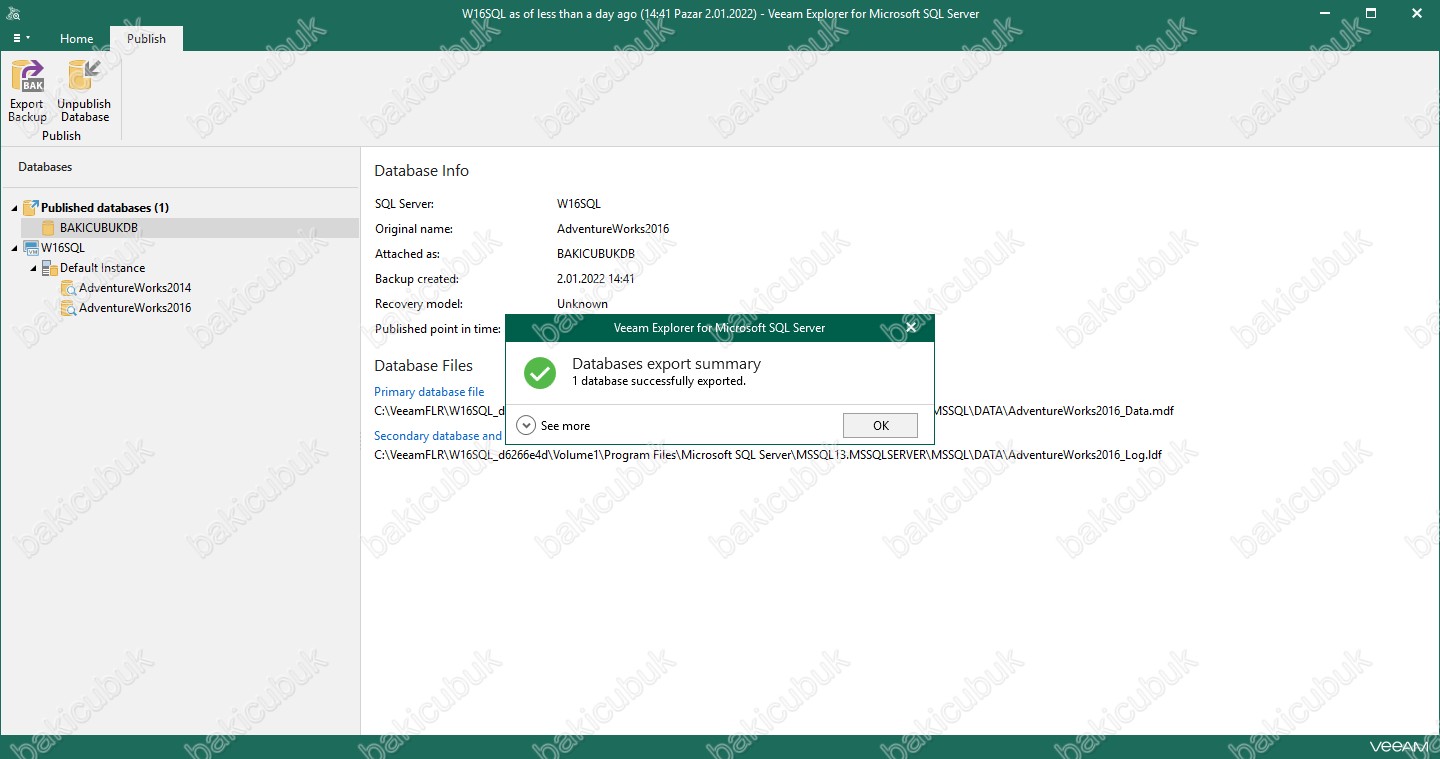Maximize the Veeam Explorer window
1440x759 pixels.
(1371, 13)
